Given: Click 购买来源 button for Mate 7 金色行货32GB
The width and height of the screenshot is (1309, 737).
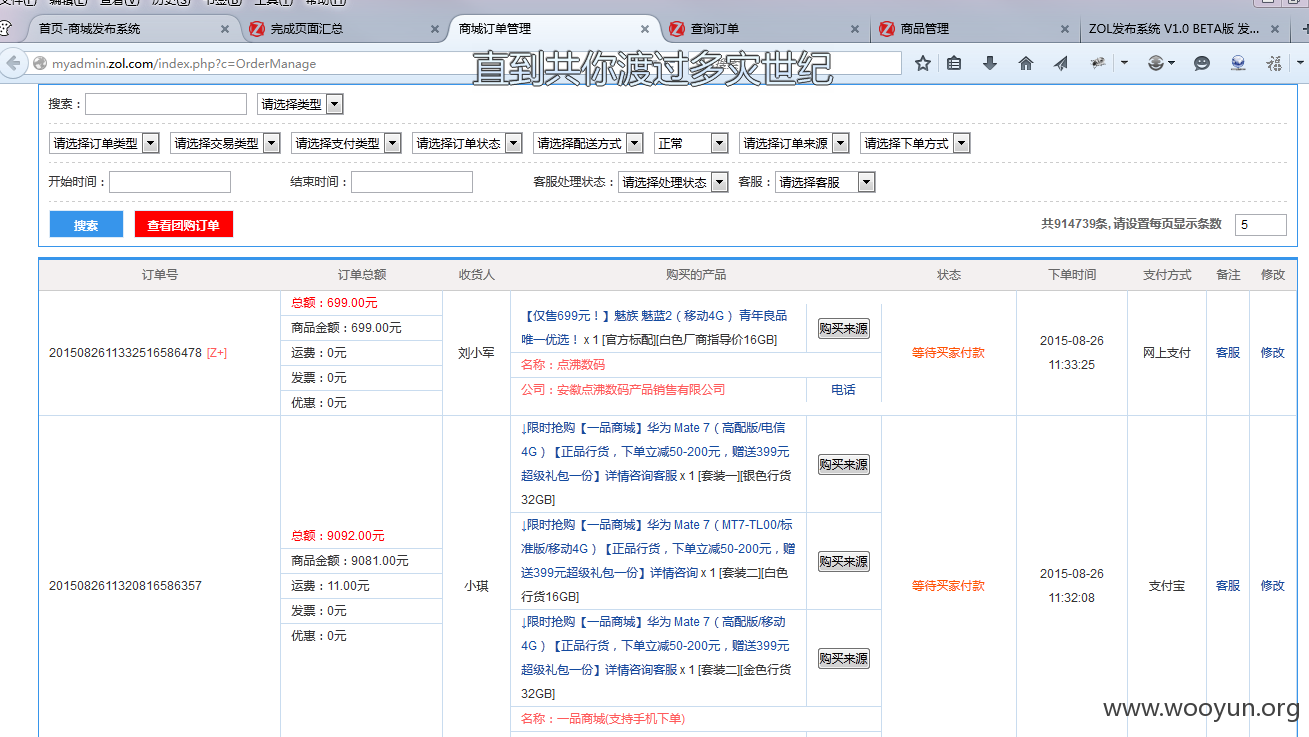Looking at the screenshot, I should [x=844, y=658].
